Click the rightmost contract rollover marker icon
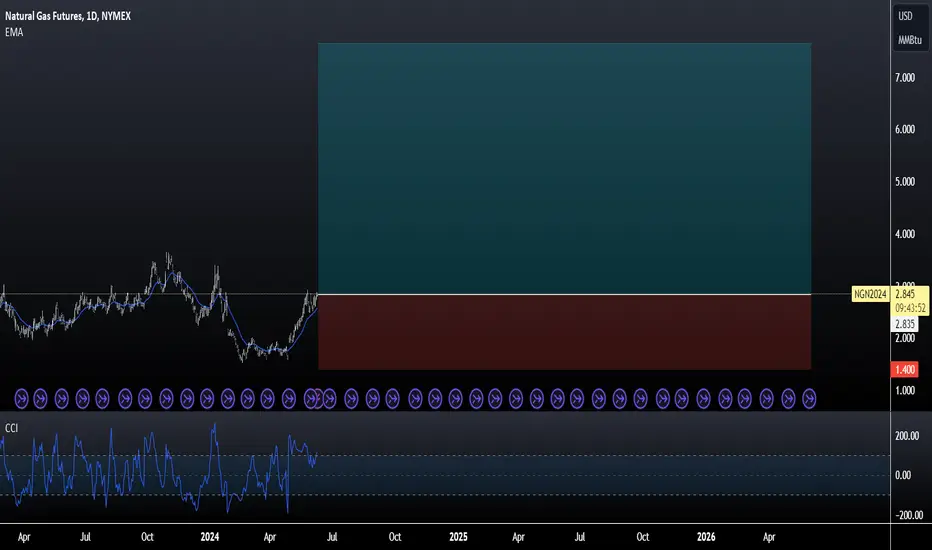This screenshot has width=932, height=550. 809,398
